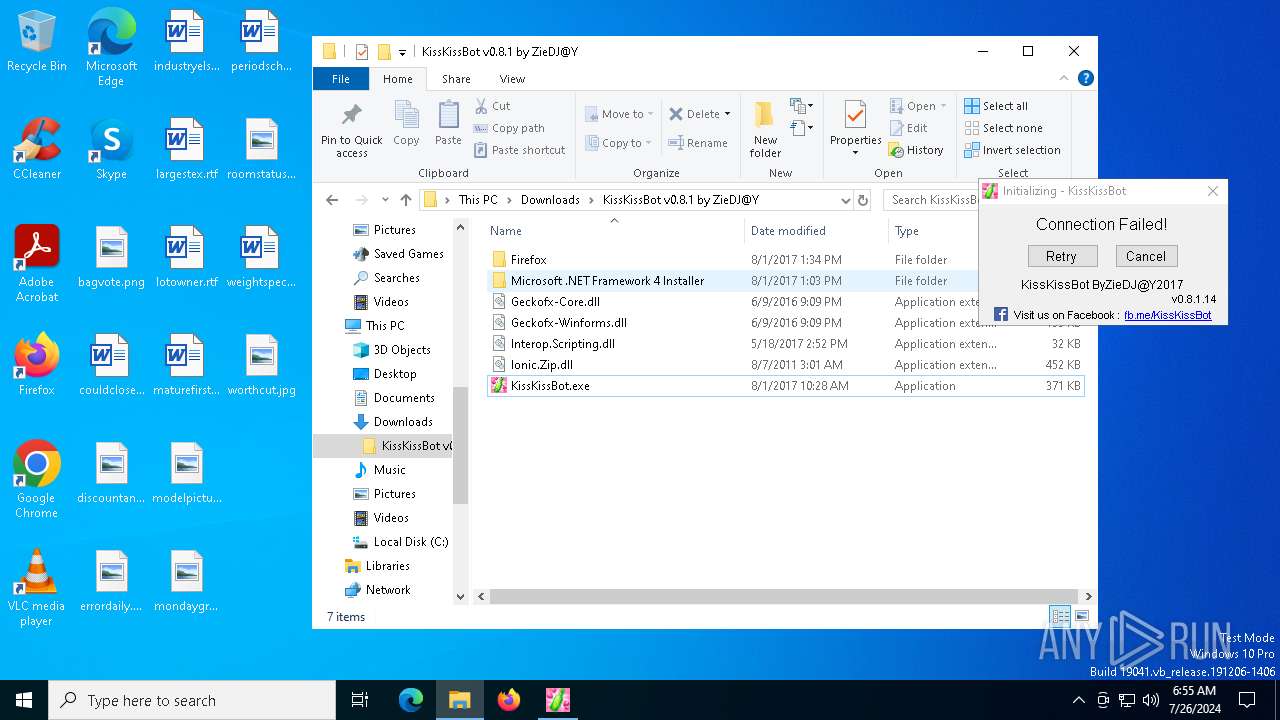Open file History in ribbon

917,150
